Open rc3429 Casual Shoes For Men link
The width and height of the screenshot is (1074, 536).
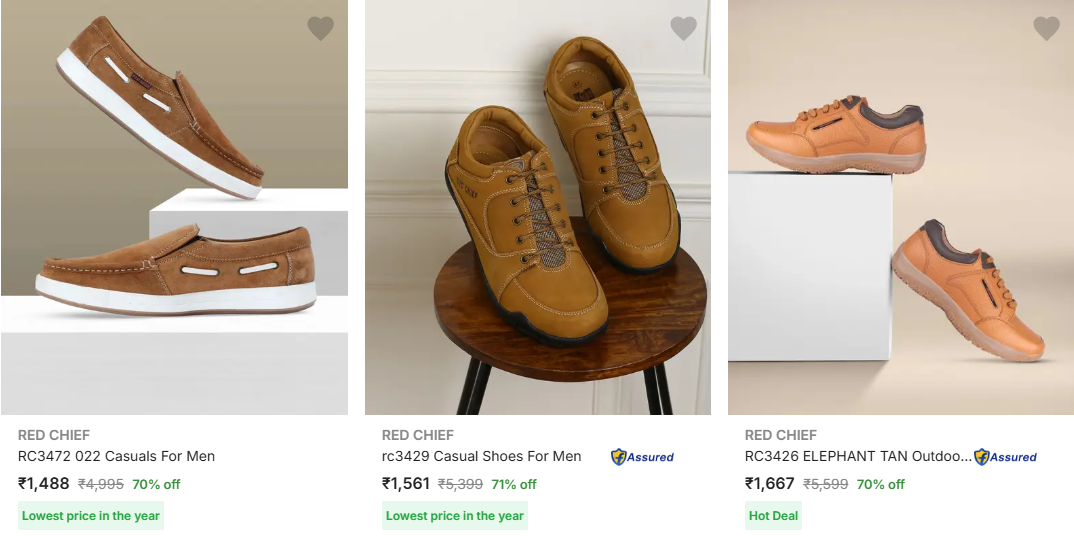[481, 456]
